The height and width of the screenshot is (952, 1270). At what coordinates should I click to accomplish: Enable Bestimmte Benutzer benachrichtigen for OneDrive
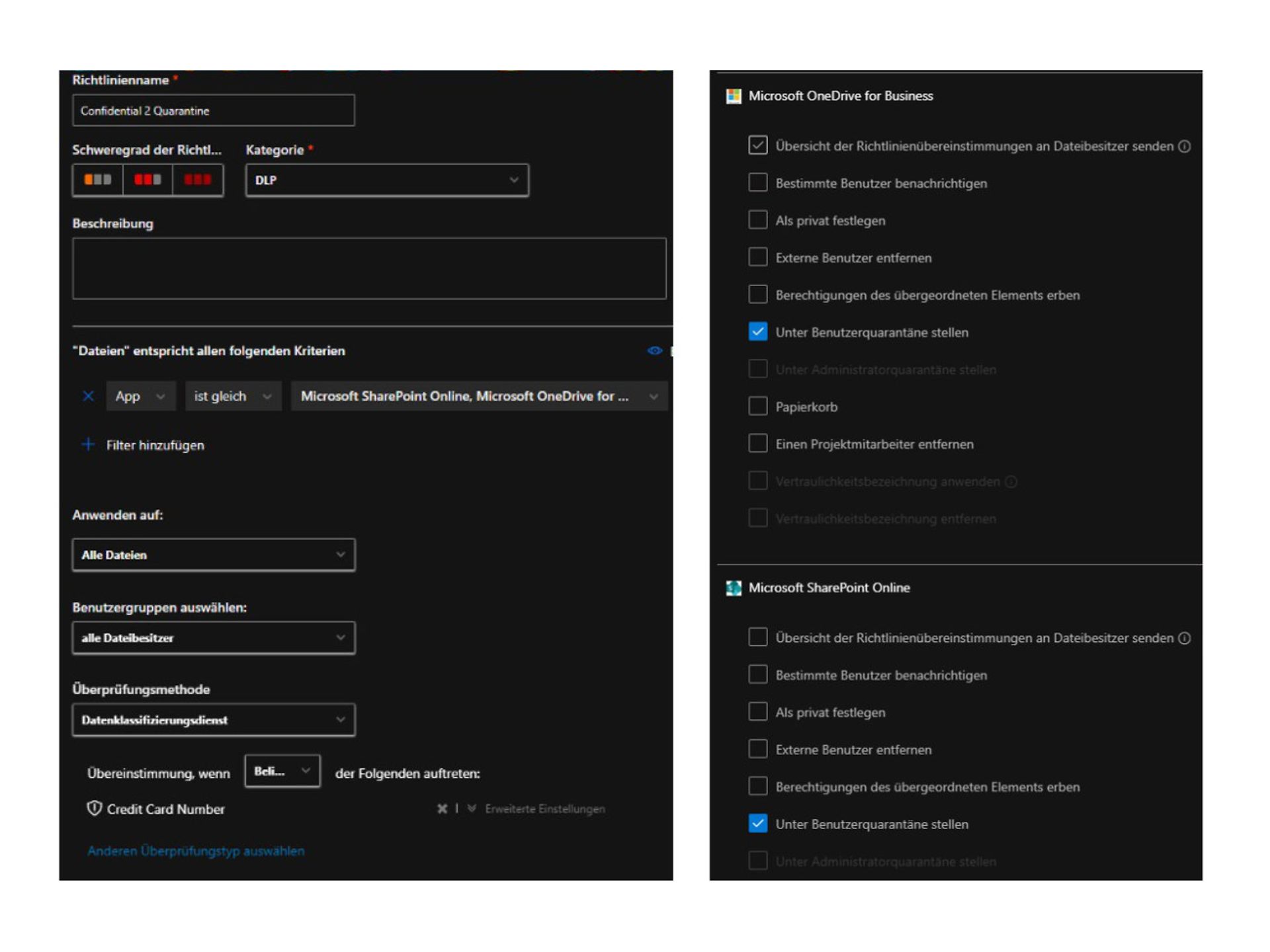click(x=757, y=183)
